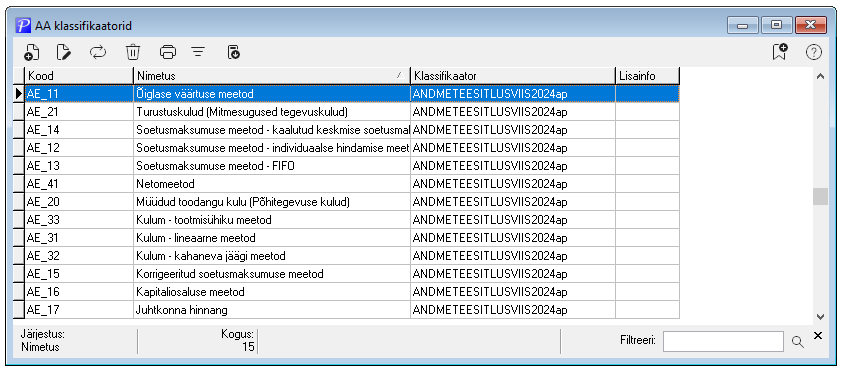
Task: Click the 'Soetusmaksumuse meetod - individuaalse hindamise' cell
Action: coord(272,148)
